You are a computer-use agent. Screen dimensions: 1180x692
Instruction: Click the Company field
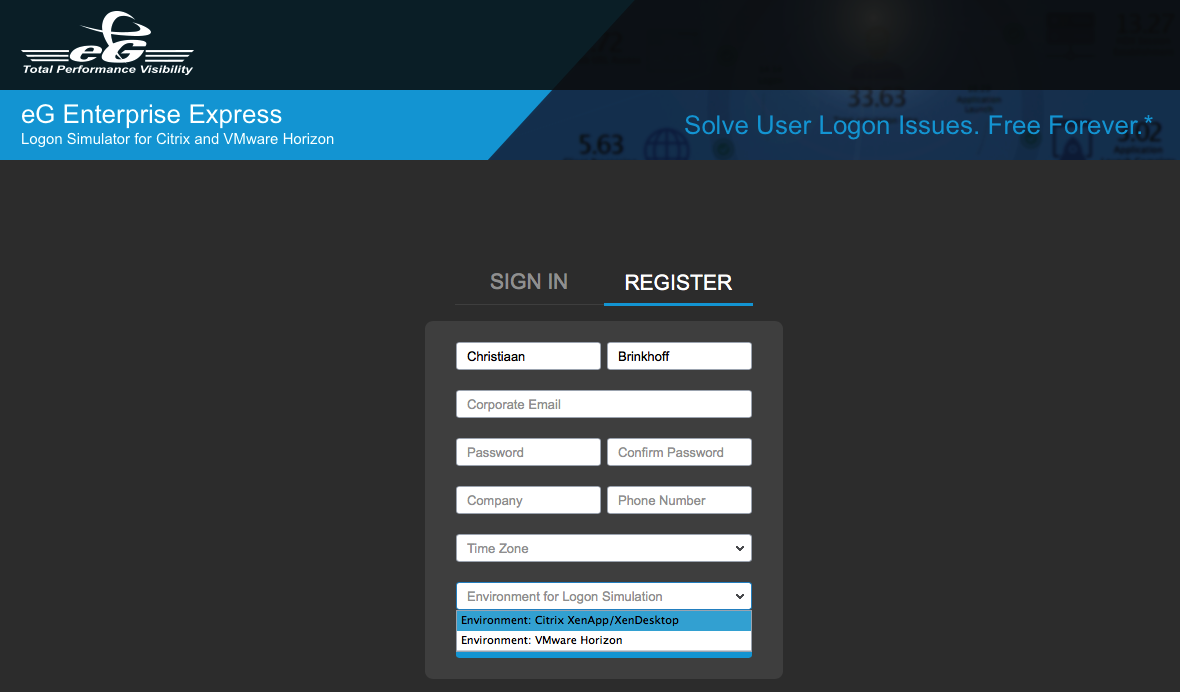pos(528,500)
